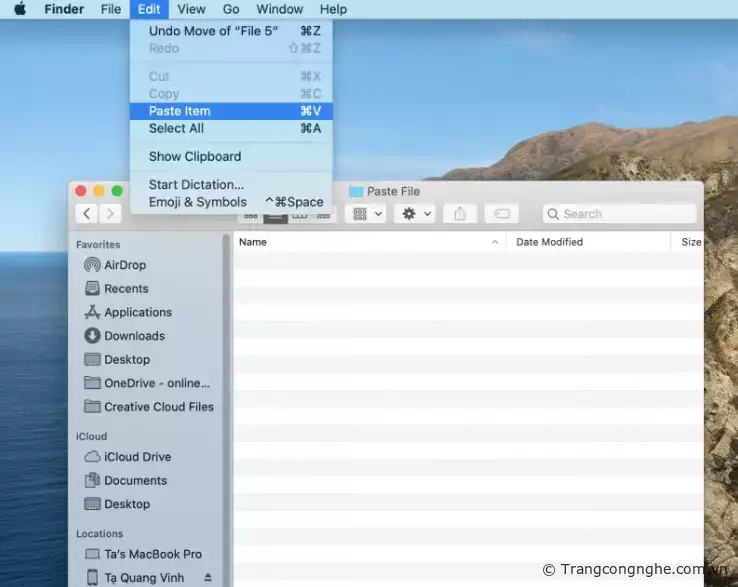Open the Action gear dropdown
Screen dimensions: 738x587
414,214
